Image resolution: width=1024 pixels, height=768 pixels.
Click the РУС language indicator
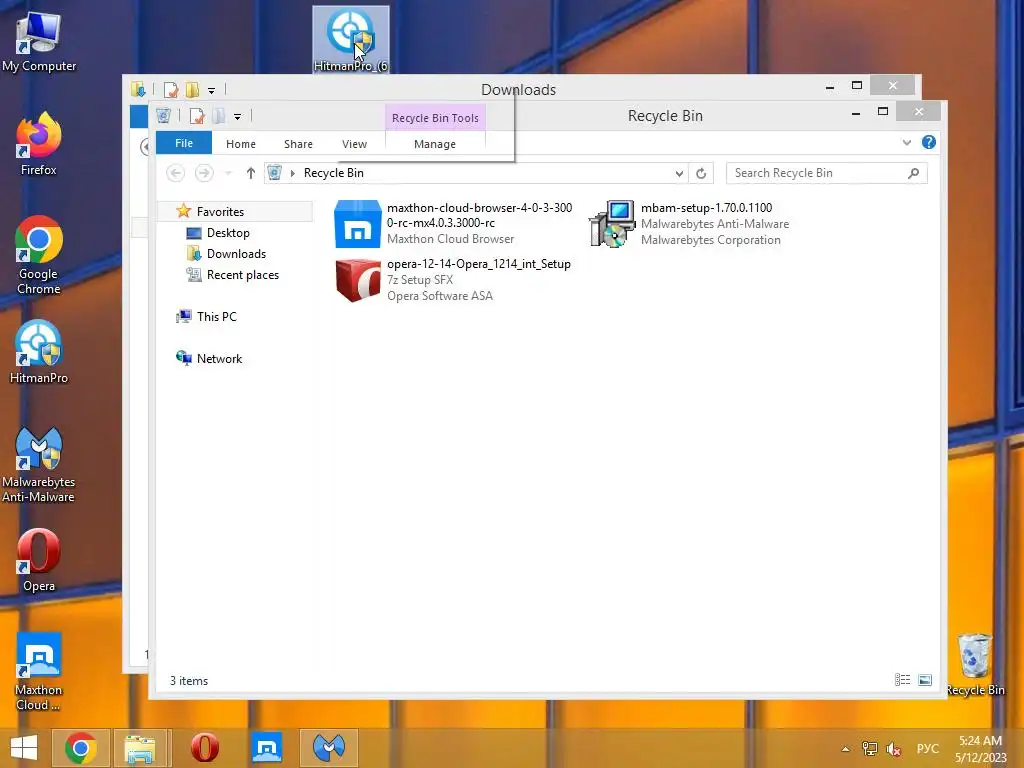[927, 748]
